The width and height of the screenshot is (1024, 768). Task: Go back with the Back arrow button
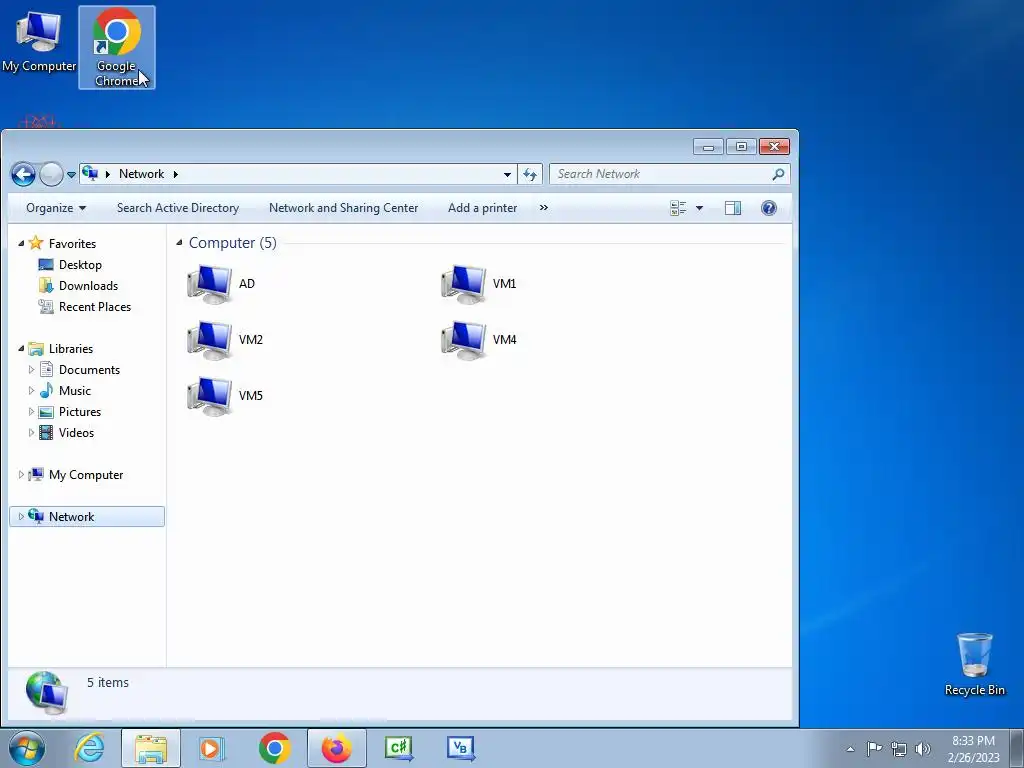click(x=24, y=174)
